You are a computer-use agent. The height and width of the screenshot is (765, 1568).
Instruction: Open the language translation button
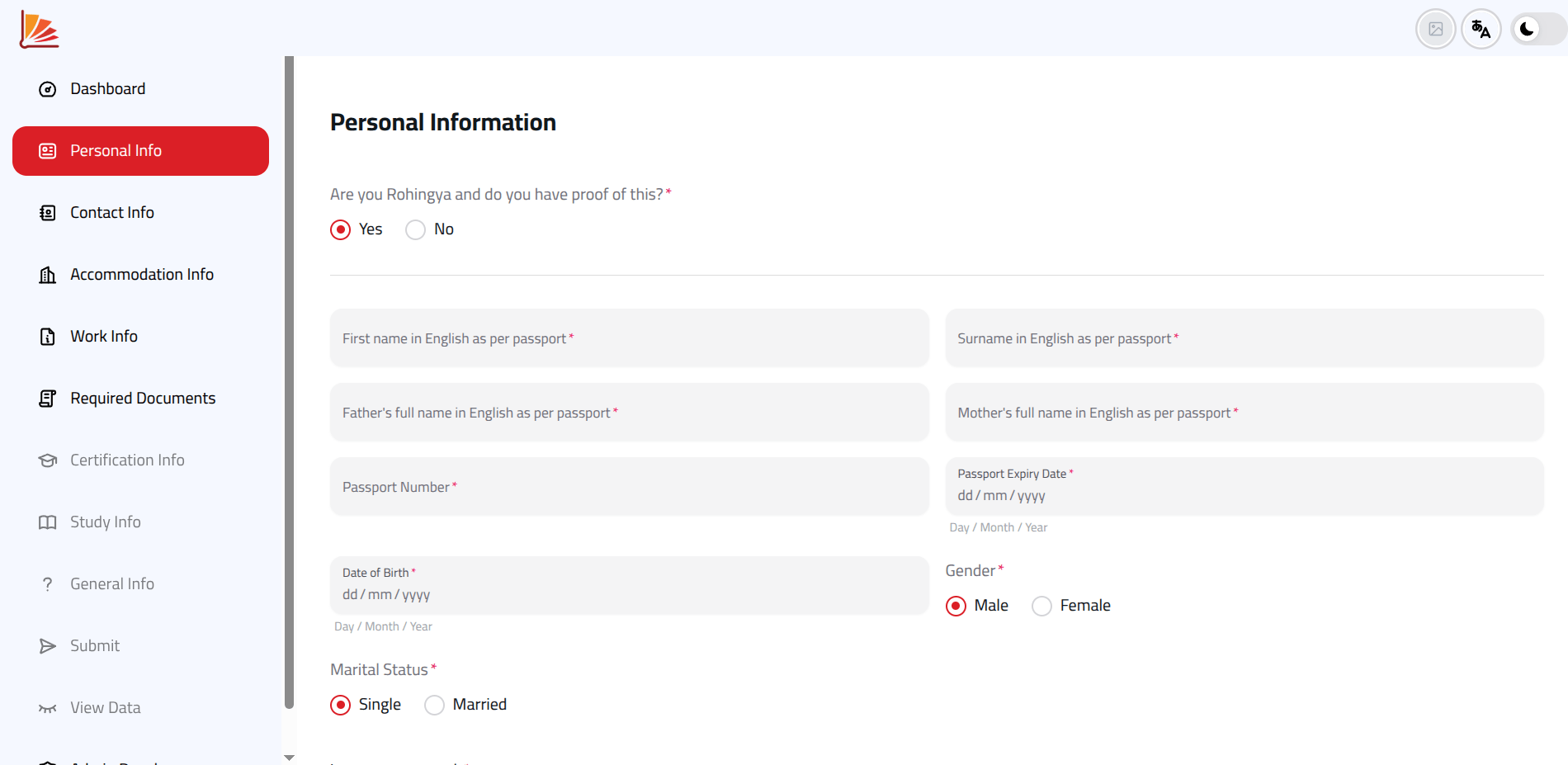point(1481,30)
